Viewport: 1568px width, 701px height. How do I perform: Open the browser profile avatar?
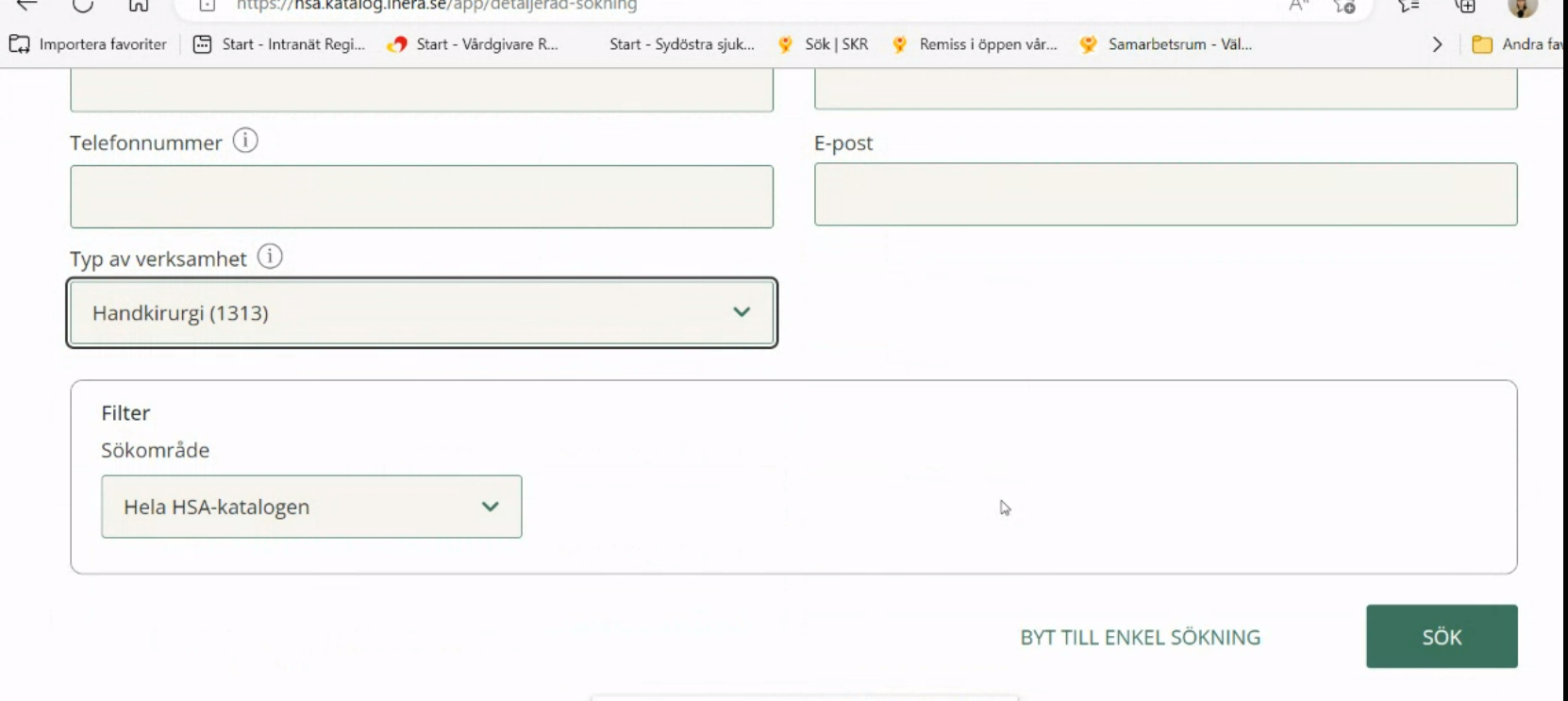1521,7
